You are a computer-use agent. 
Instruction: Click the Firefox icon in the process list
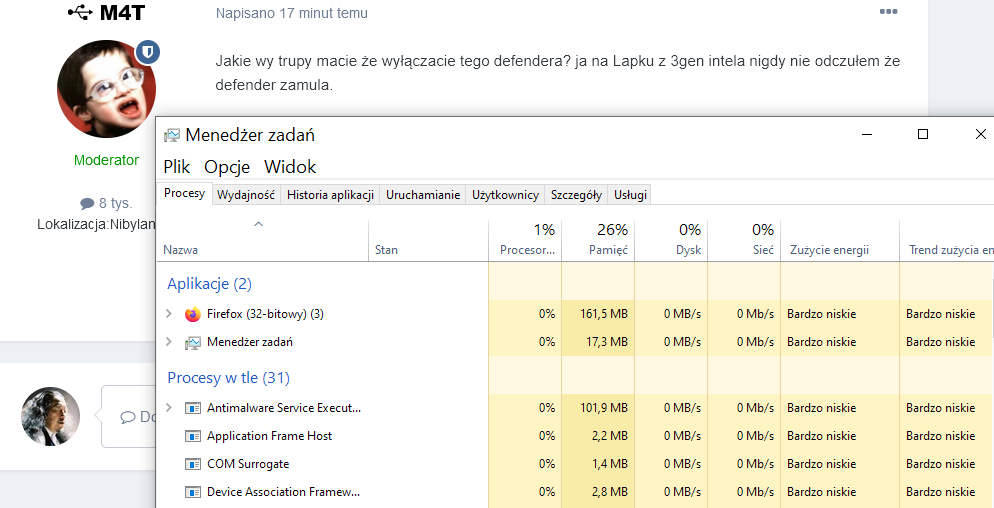pyautogui.click(x=193, y=314)
